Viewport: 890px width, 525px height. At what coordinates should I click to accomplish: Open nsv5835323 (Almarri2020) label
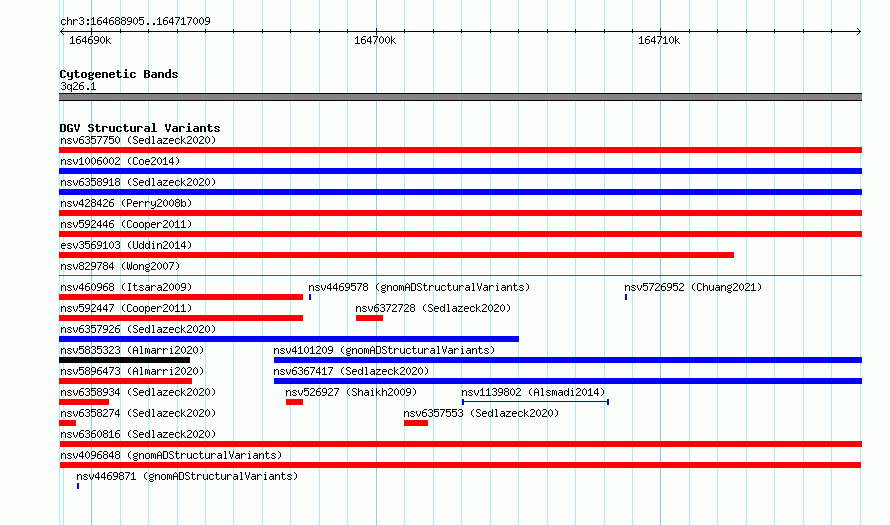point(132,350)
